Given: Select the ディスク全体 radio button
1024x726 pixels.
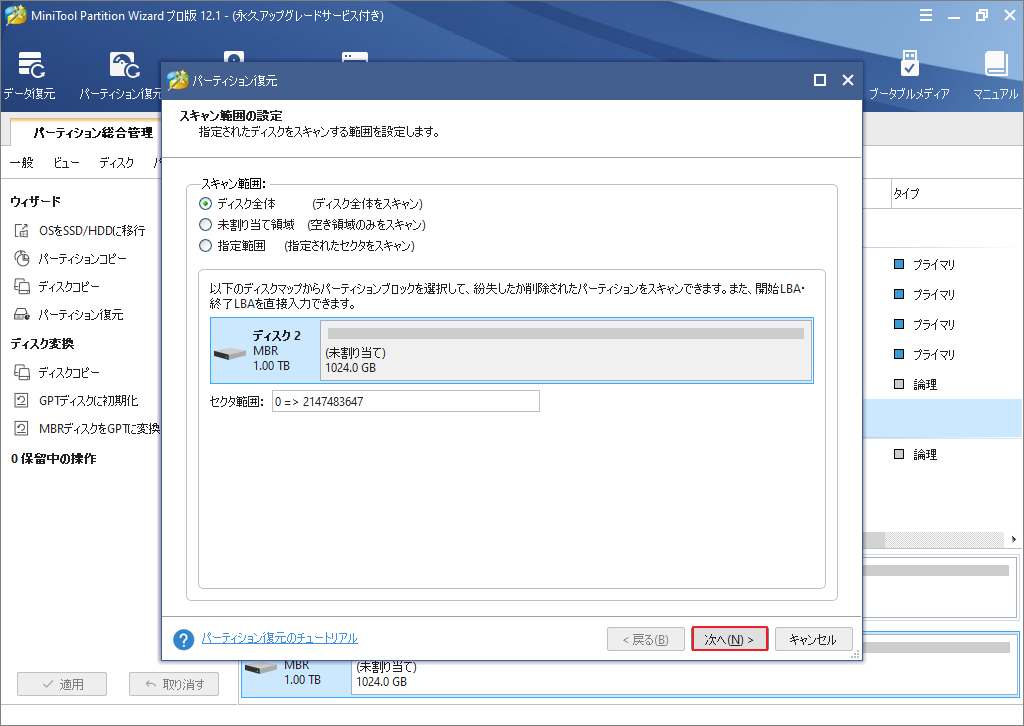Looking at the screenshot, I should (206, 204).
